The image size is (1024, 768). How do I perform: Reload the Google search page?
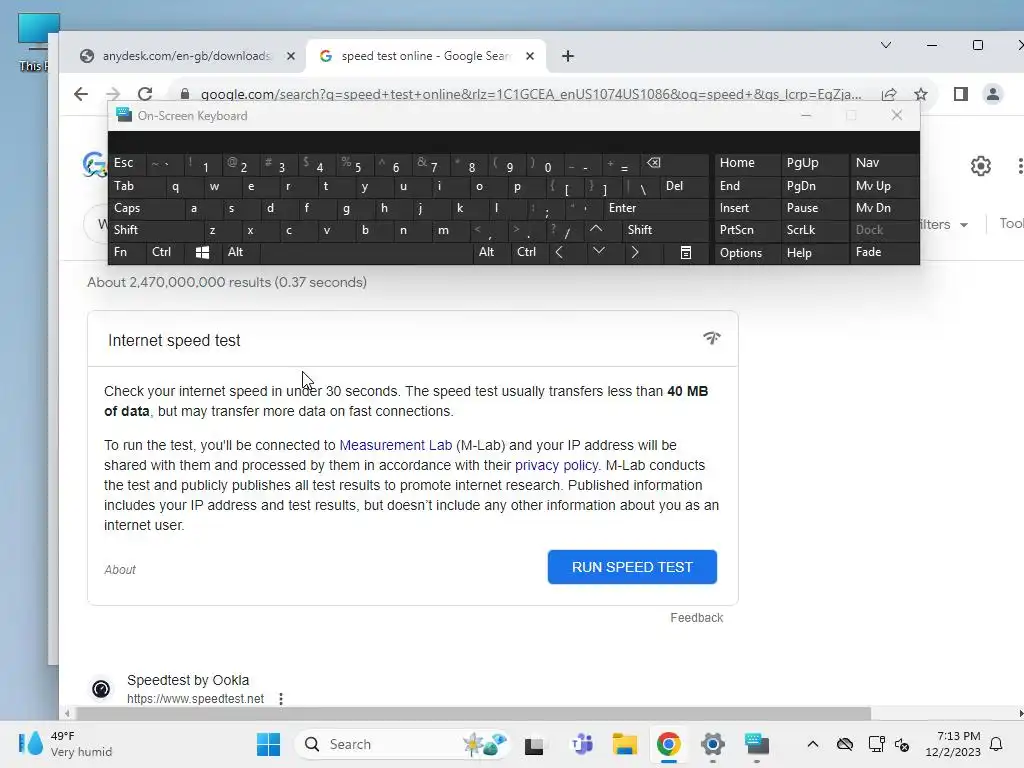(145, 94)
